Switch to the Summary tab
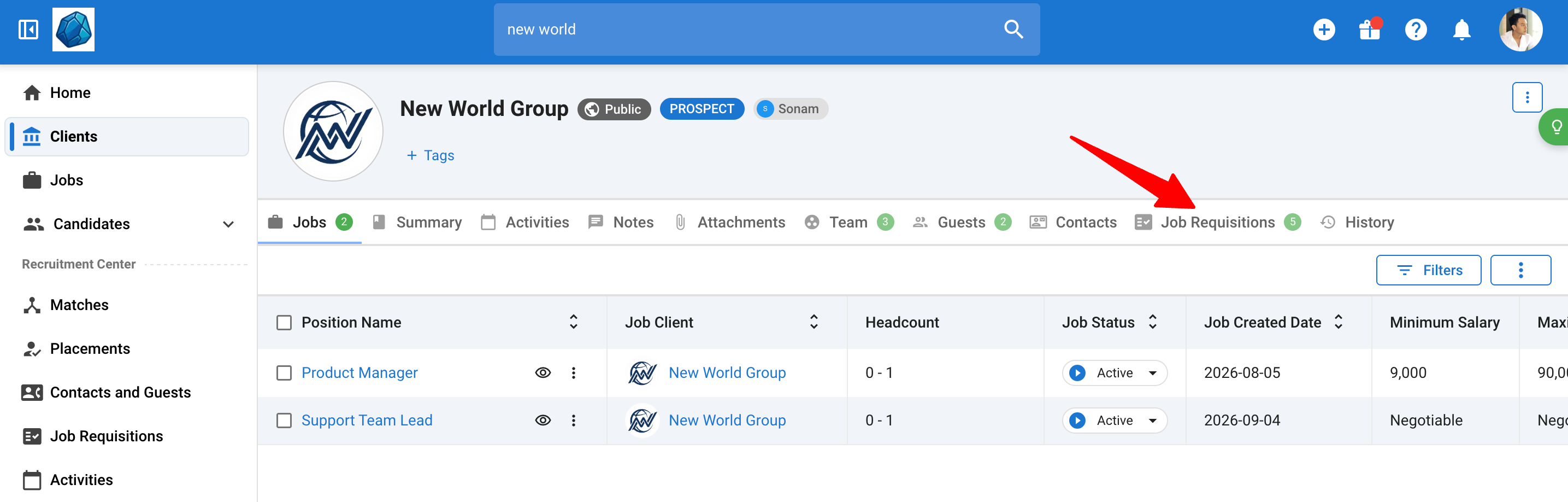Viewport: 1568px width, 502px height. tap(417, 223)
